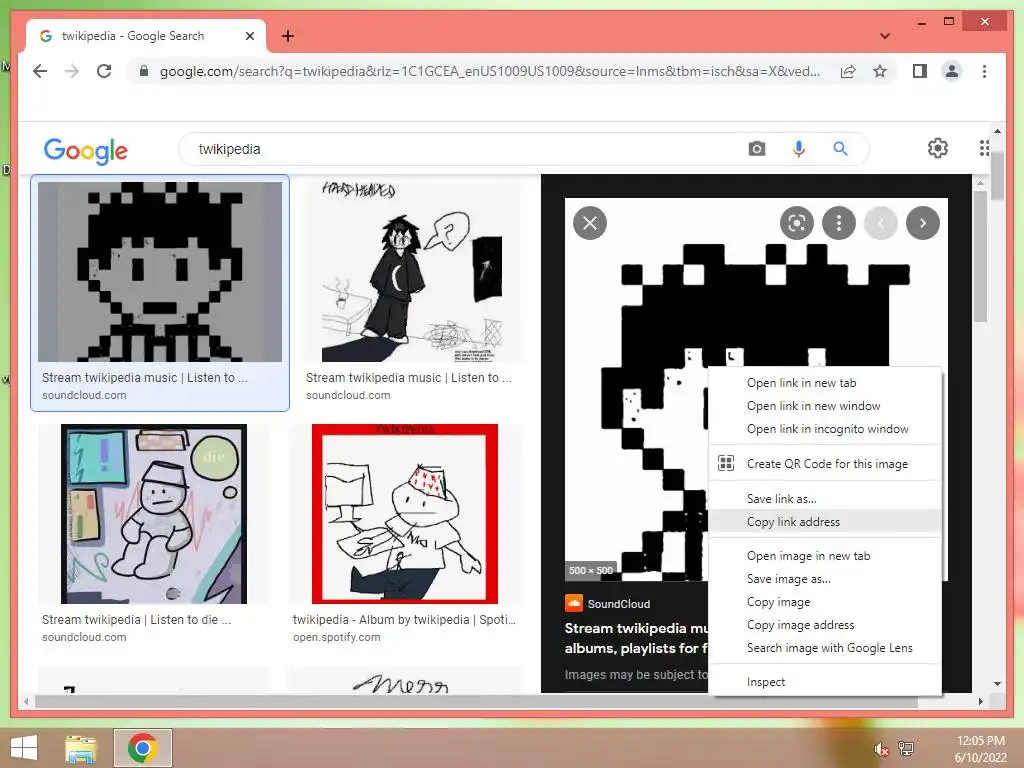Show the previous preview image

(881, 223)
